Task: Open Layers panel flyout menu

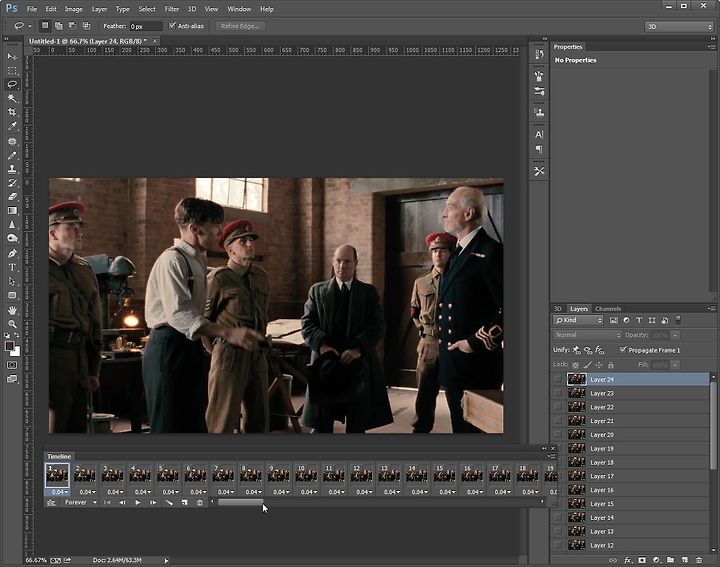Action: tap(711, 309)
